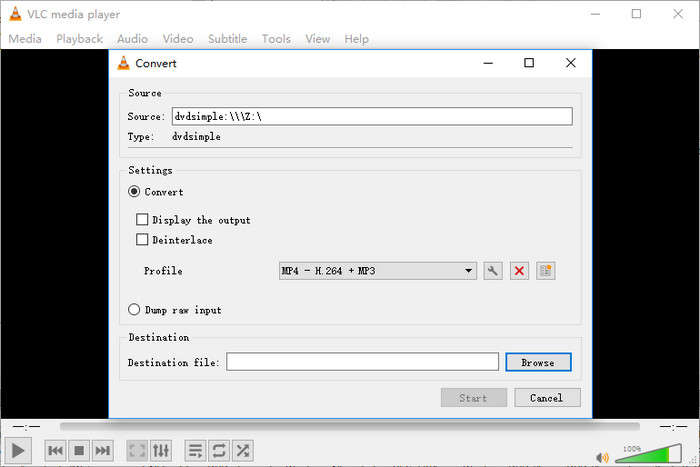
Task: Open the Video menu
Action: [x=178, y=39]
